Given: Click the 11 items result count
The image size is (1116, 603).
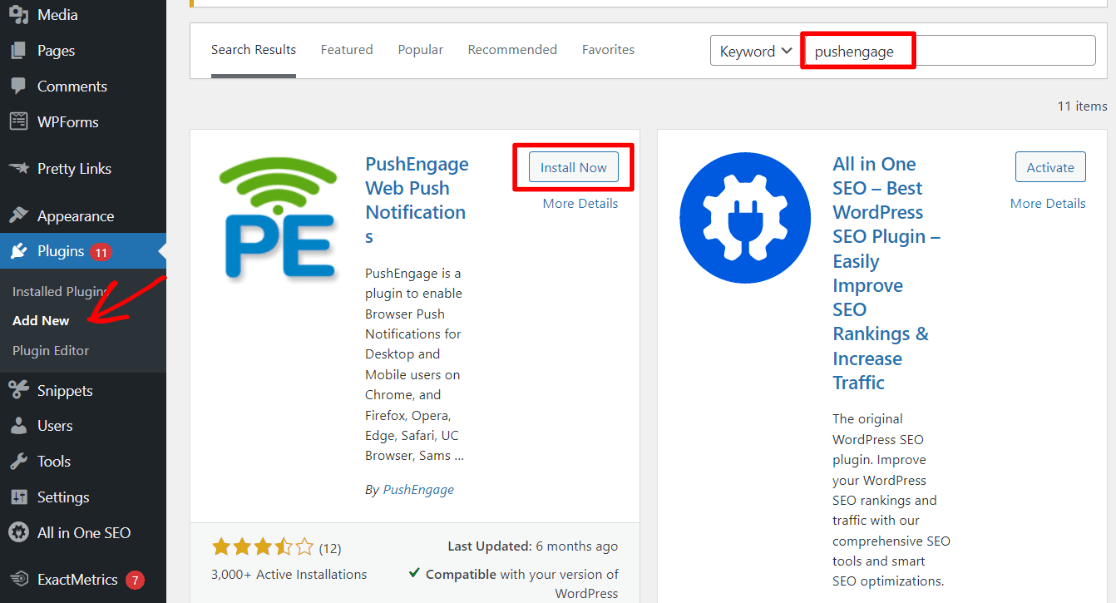Looking at the screenshot, I should pos(1082,106).
